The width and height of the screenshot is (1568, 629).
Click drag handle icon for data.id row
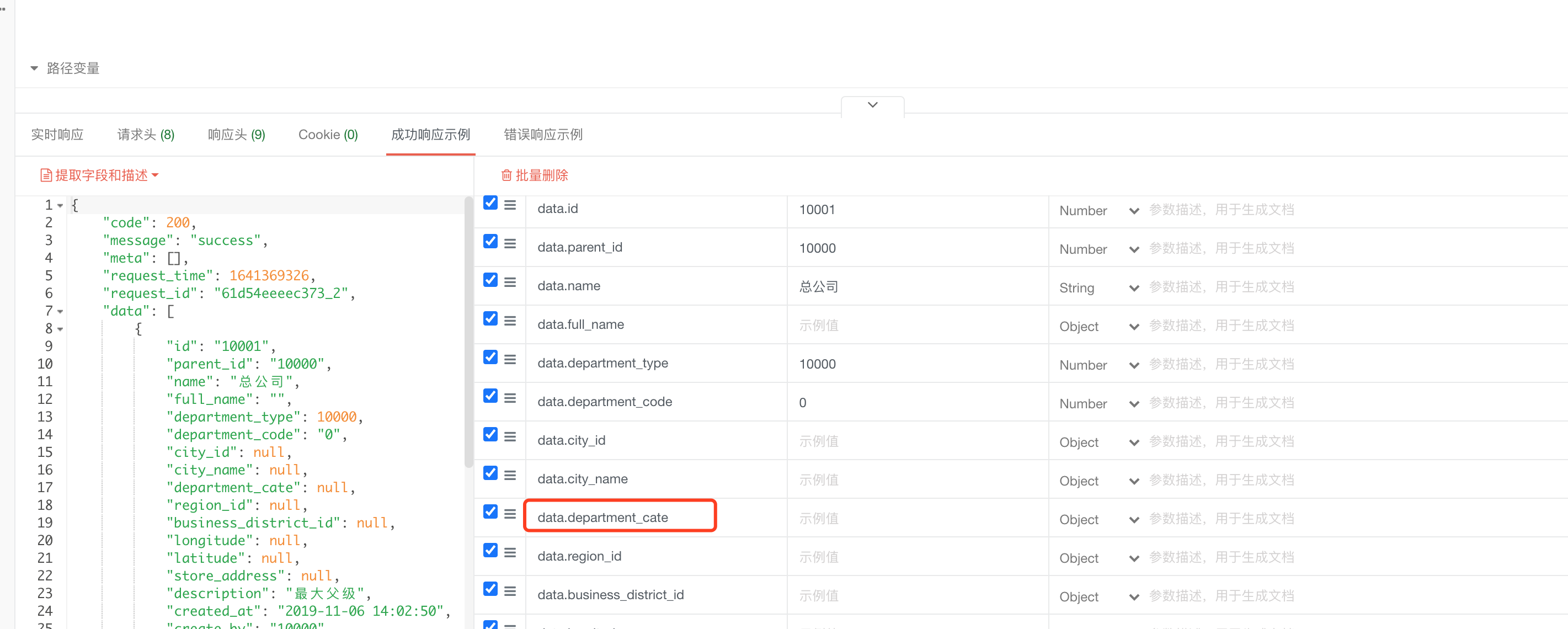point(510,205)
